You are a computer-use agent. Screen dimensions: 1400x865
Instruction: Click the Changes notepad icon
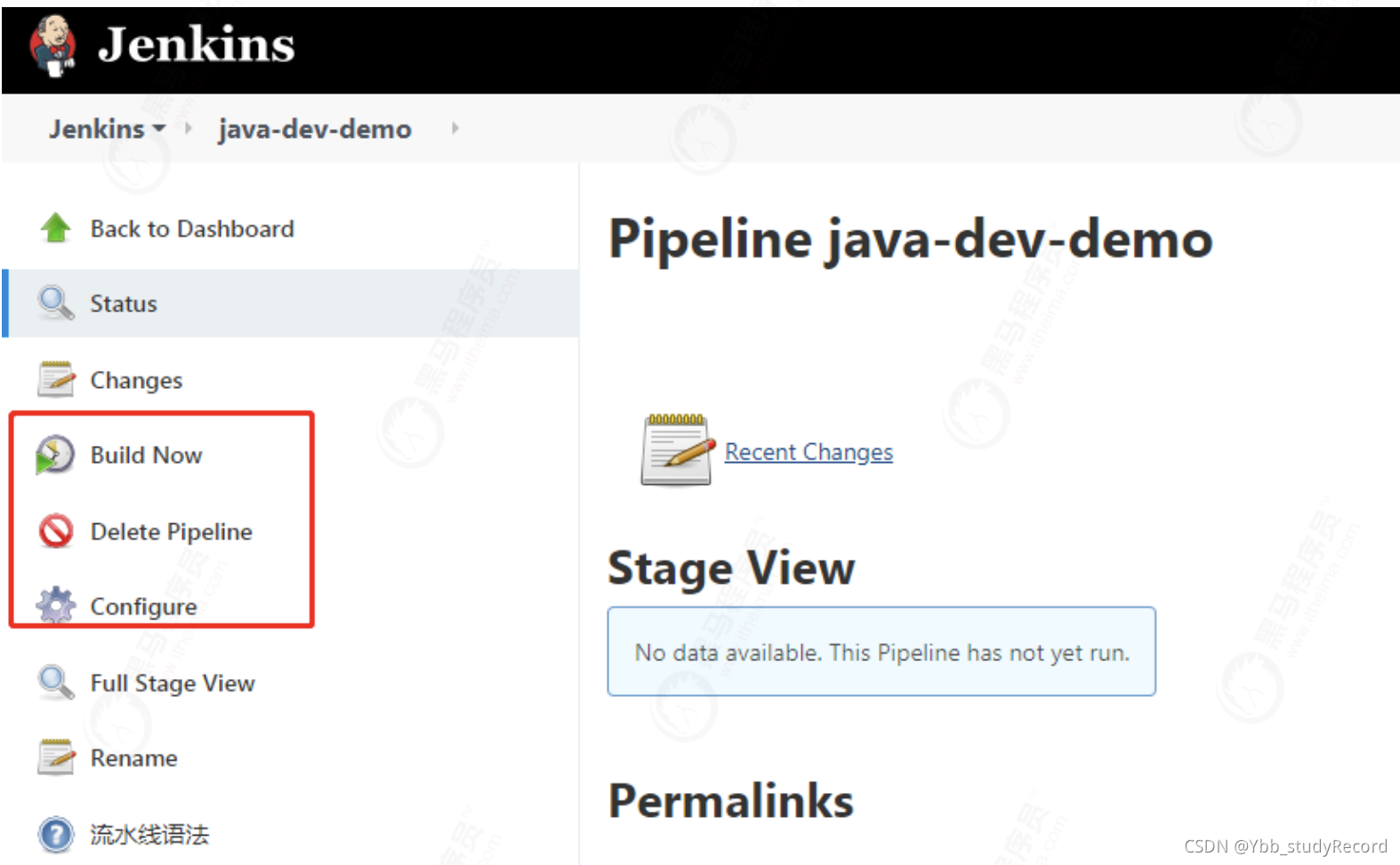[x=56, y=379]
